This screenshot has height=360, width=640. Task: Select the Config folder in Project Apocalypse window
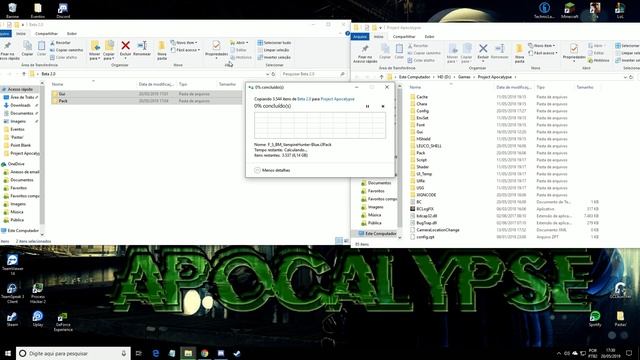(x=422, y=111)
